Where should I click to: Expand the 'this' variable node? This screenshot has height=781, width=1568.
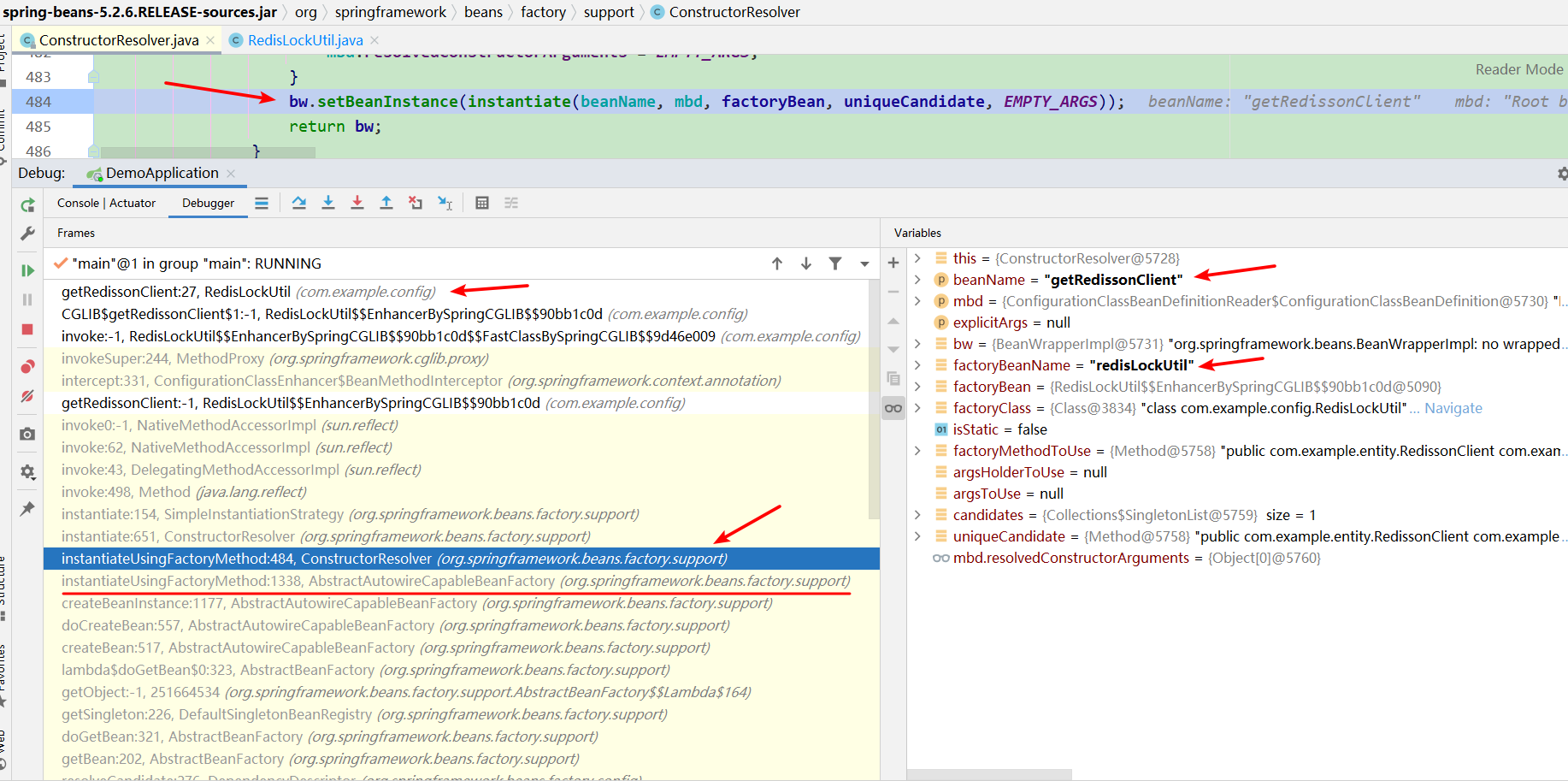click(x=917, y=258)
